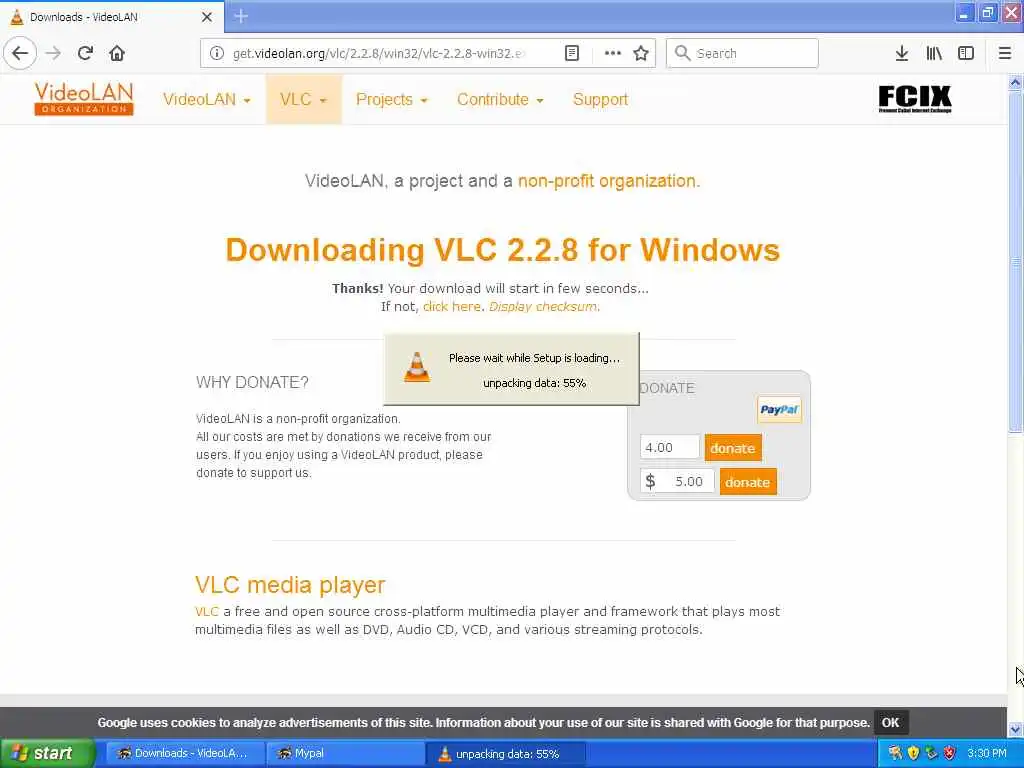Expand the VLC navigation dropdown
The width and height of the screenshot is (1024, 768).
point(303,99)
